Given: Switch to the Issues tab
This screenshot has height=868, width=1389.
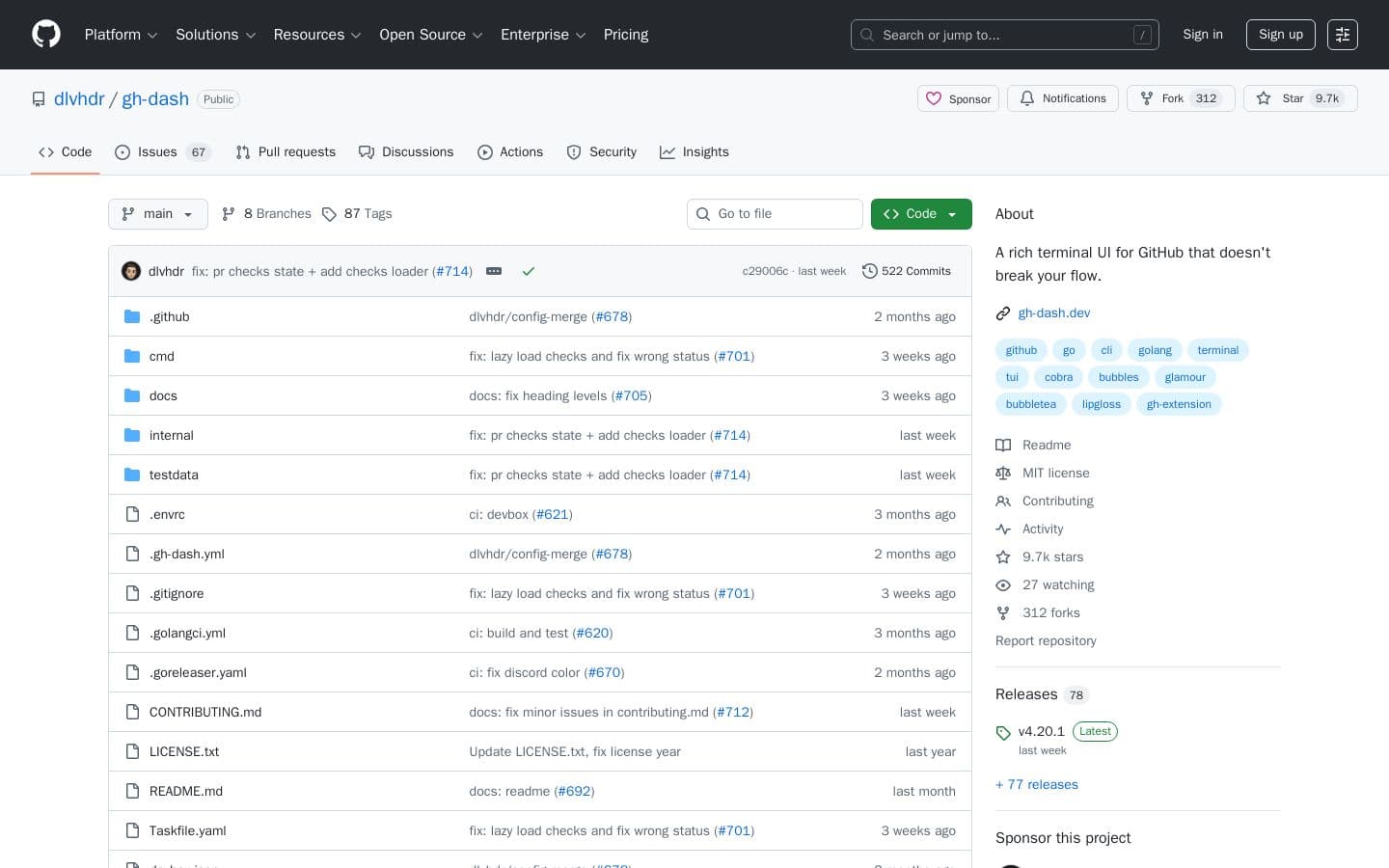Looking at the screenshot, I should [157, 151].
